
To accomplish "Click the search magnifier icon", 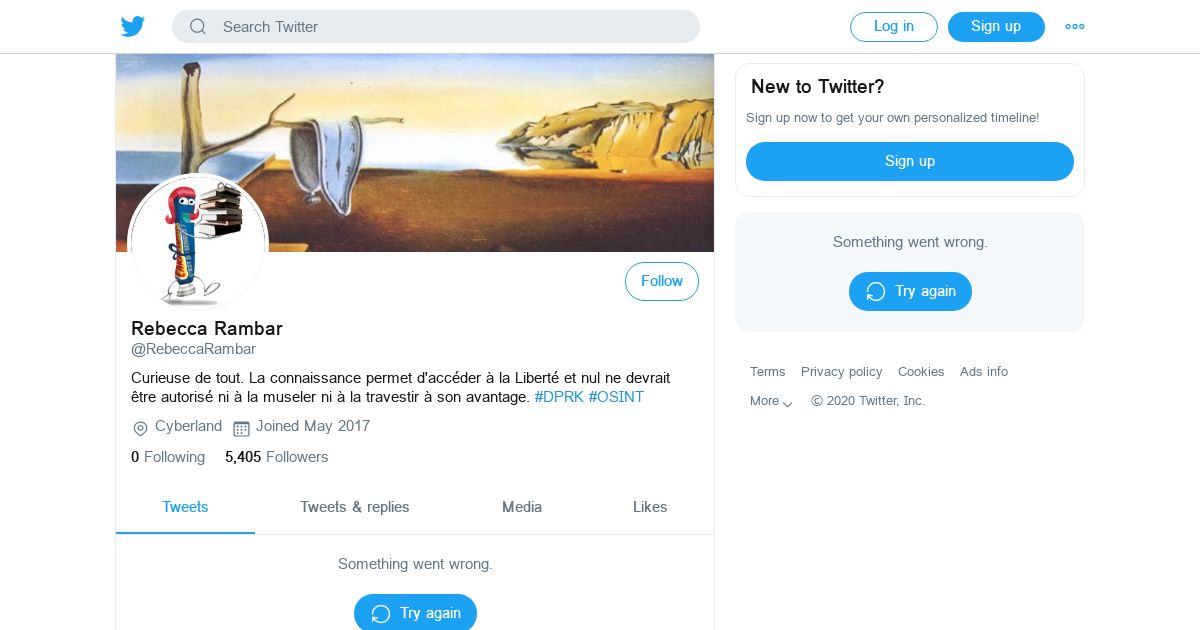I will point(198,27).
